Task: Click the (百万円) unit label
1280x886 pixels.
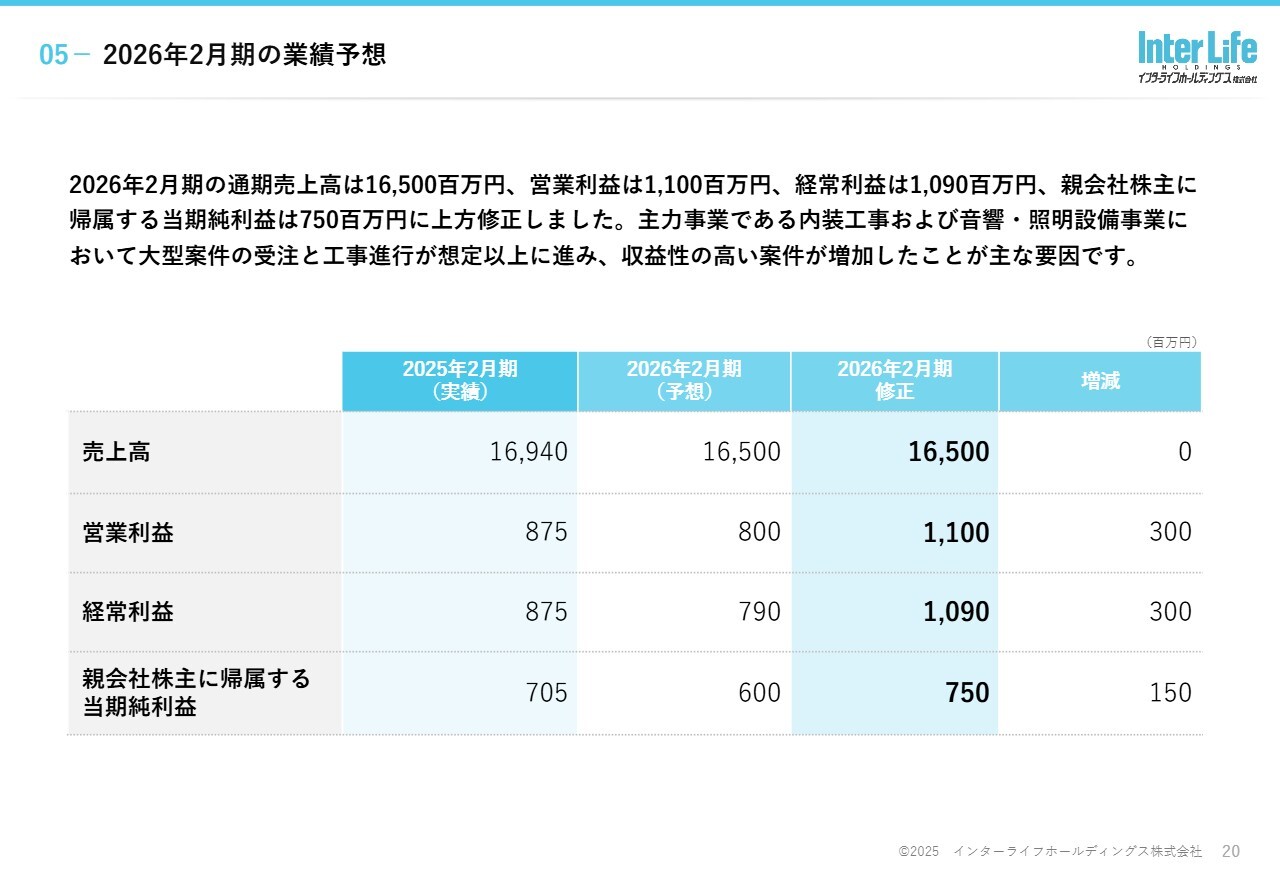Action: point(1170,342)
